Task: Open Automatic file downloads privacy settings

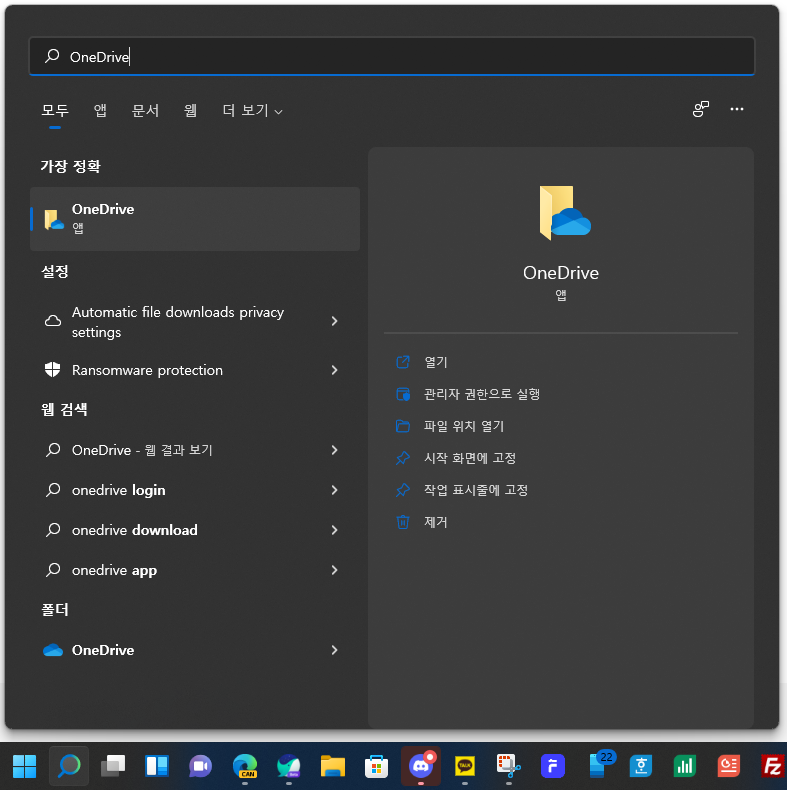Action: point(178,322)
